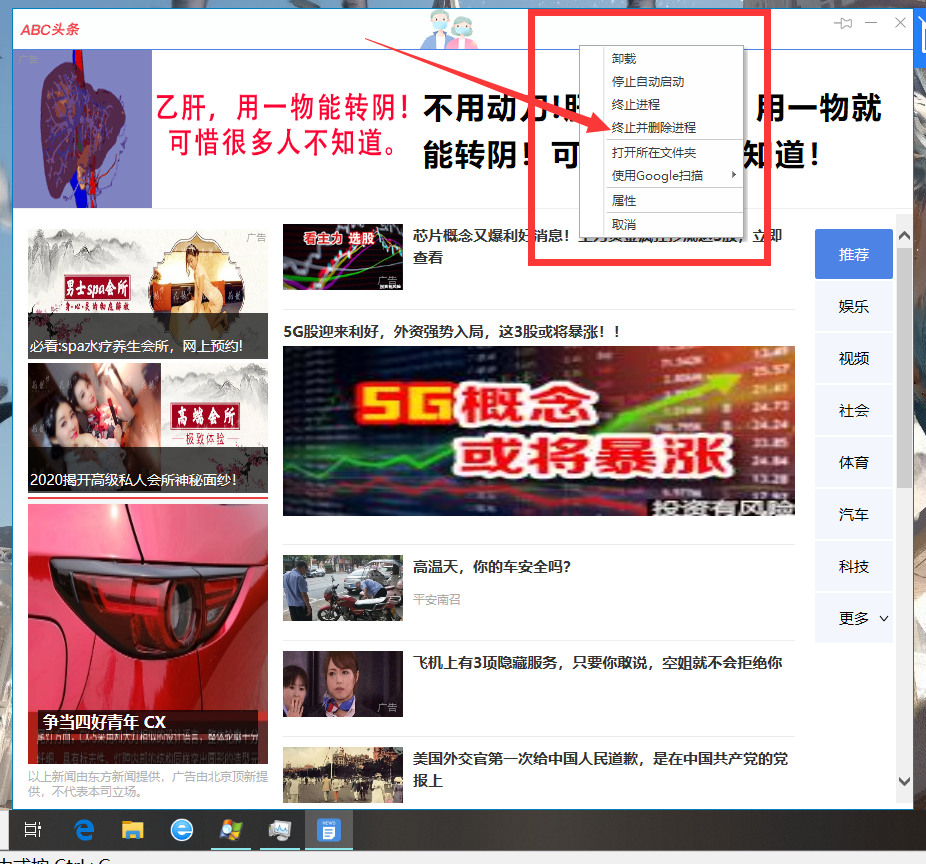Select the 科技 sidebar tab
The width and height of the screenshot is (926, 864).
coord(853,566)
